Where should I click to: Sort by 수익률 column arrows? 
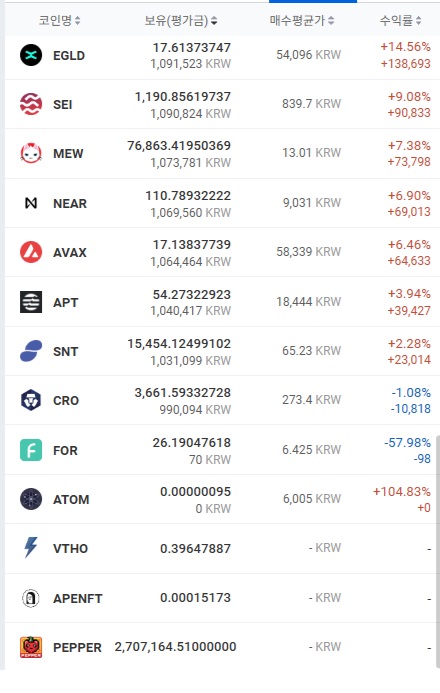coord(418,20)
